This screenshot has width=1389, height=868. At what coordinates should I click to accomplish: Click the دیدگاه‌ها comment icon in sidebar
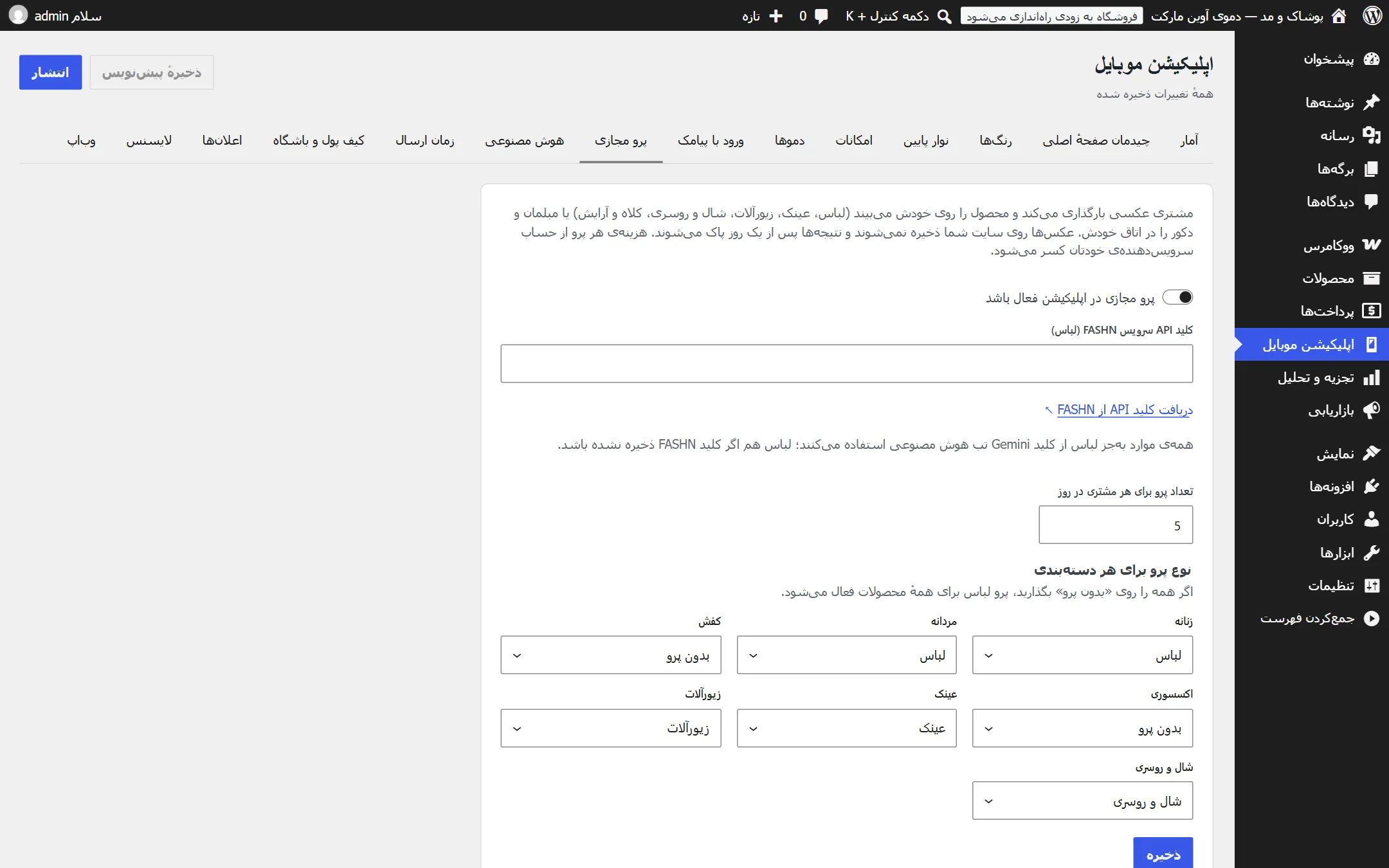(x=1372, y=201)
